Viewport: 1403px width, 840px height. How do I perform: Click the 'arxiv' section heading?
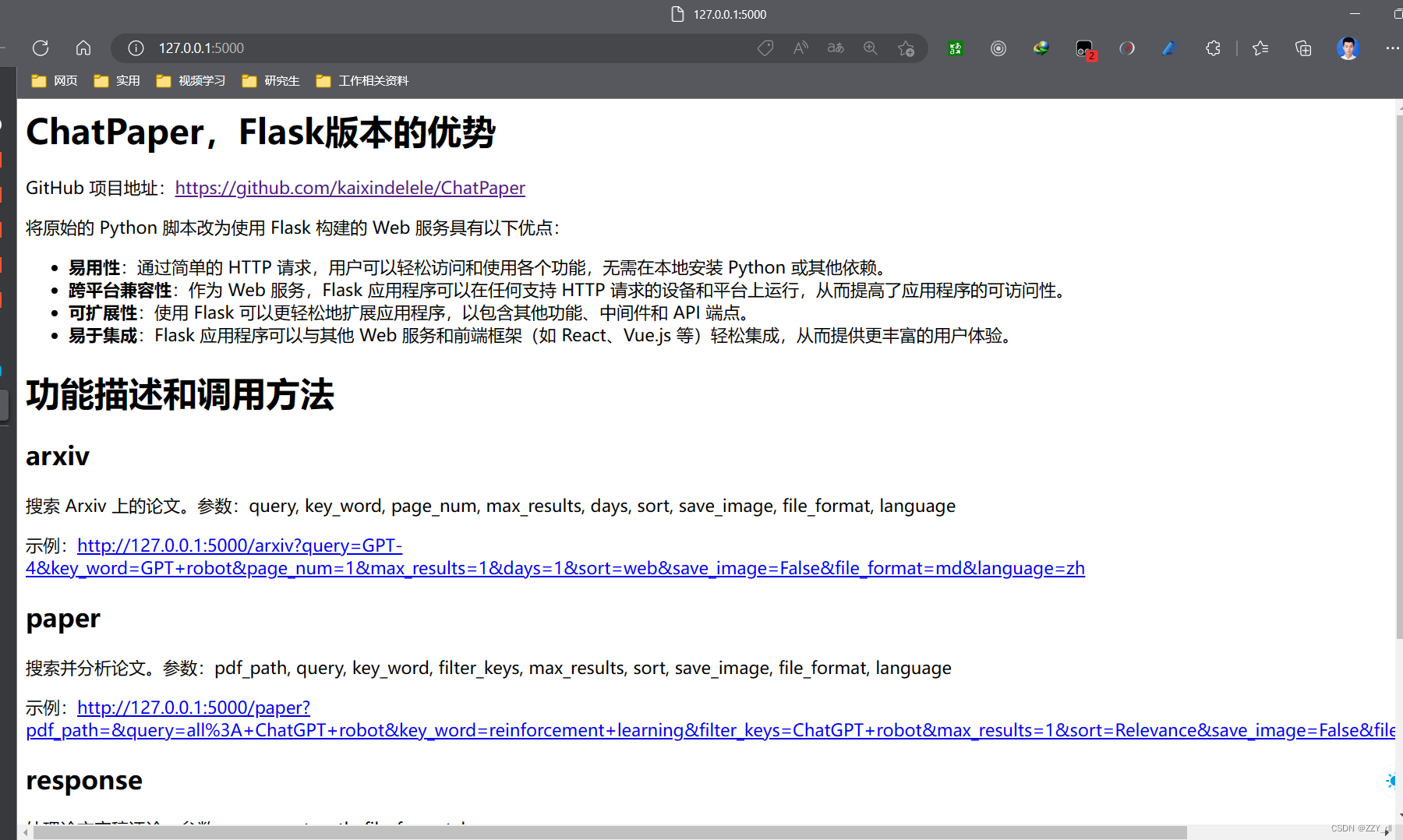pyautogui.click(x=58, y=456)
